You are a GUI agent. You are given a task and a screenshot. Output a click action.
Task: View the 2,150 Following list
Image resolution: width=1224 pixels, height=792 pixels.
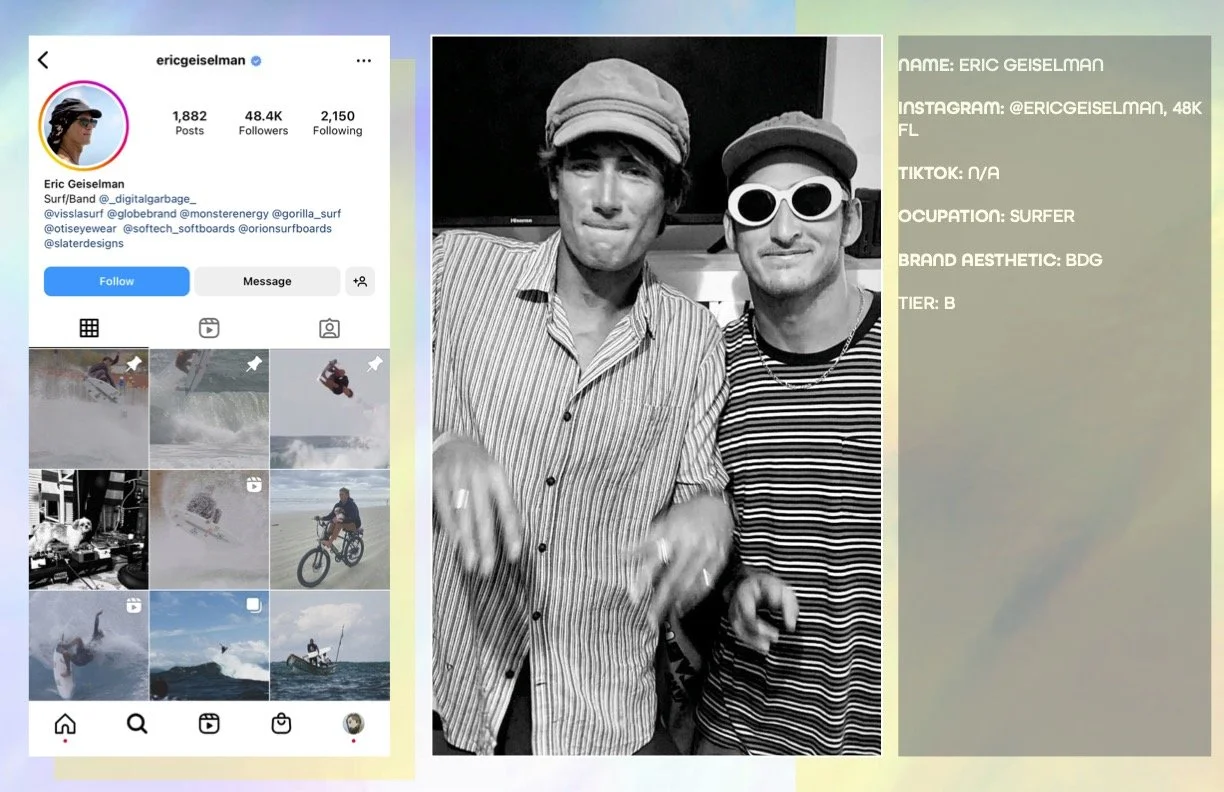(338, 123)
